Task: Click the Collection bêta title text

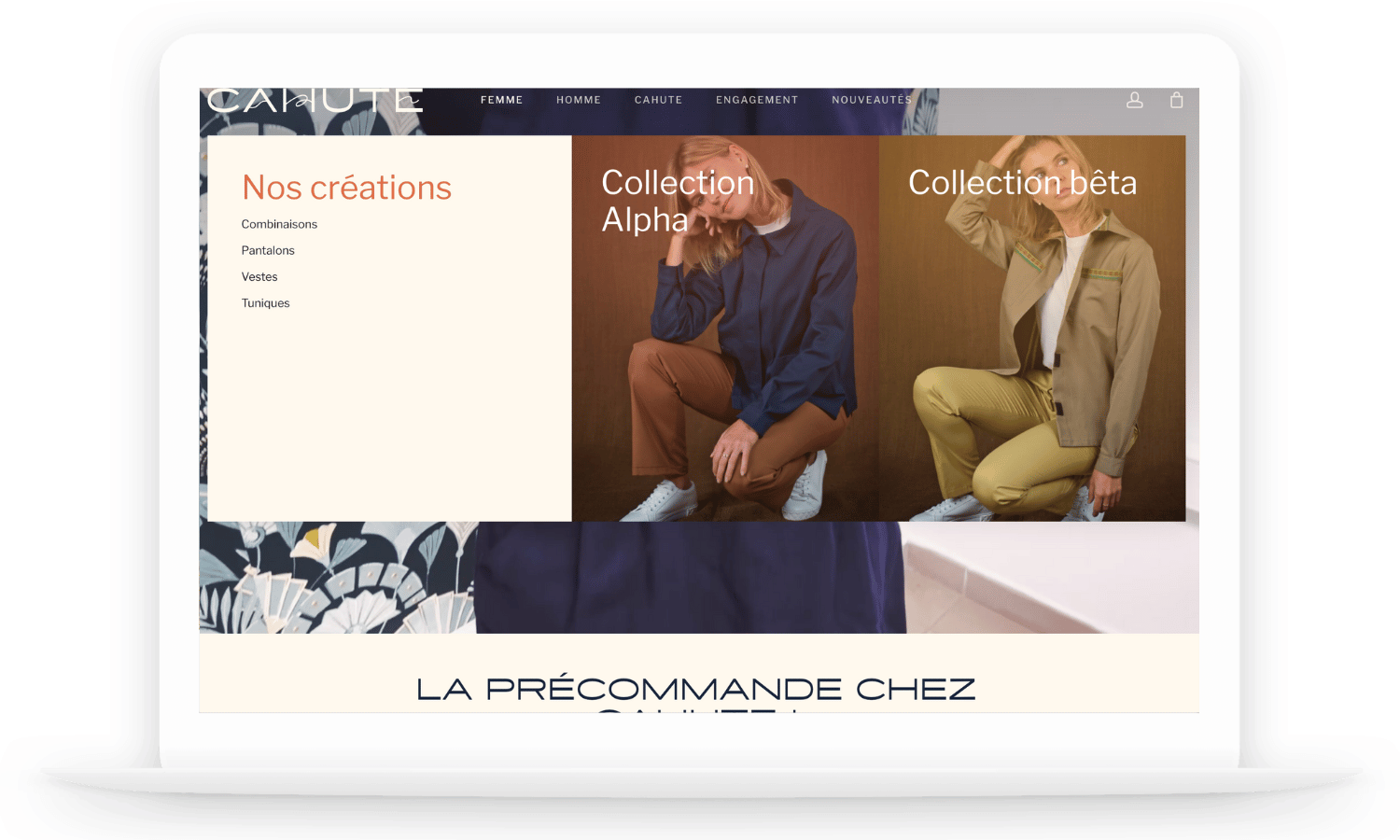Action: click(1023, 183)
